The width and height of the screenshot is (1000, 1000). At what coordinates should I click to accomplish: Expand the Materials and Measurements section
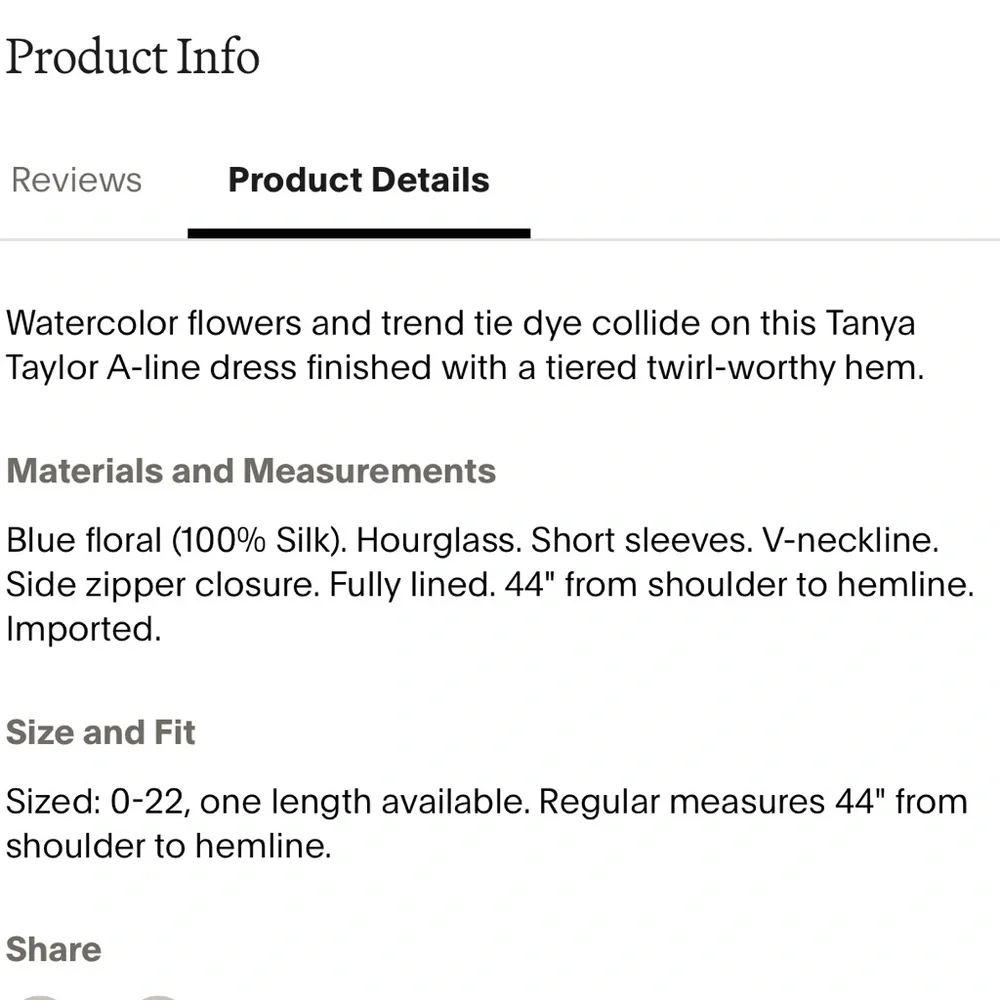point(251,470)
